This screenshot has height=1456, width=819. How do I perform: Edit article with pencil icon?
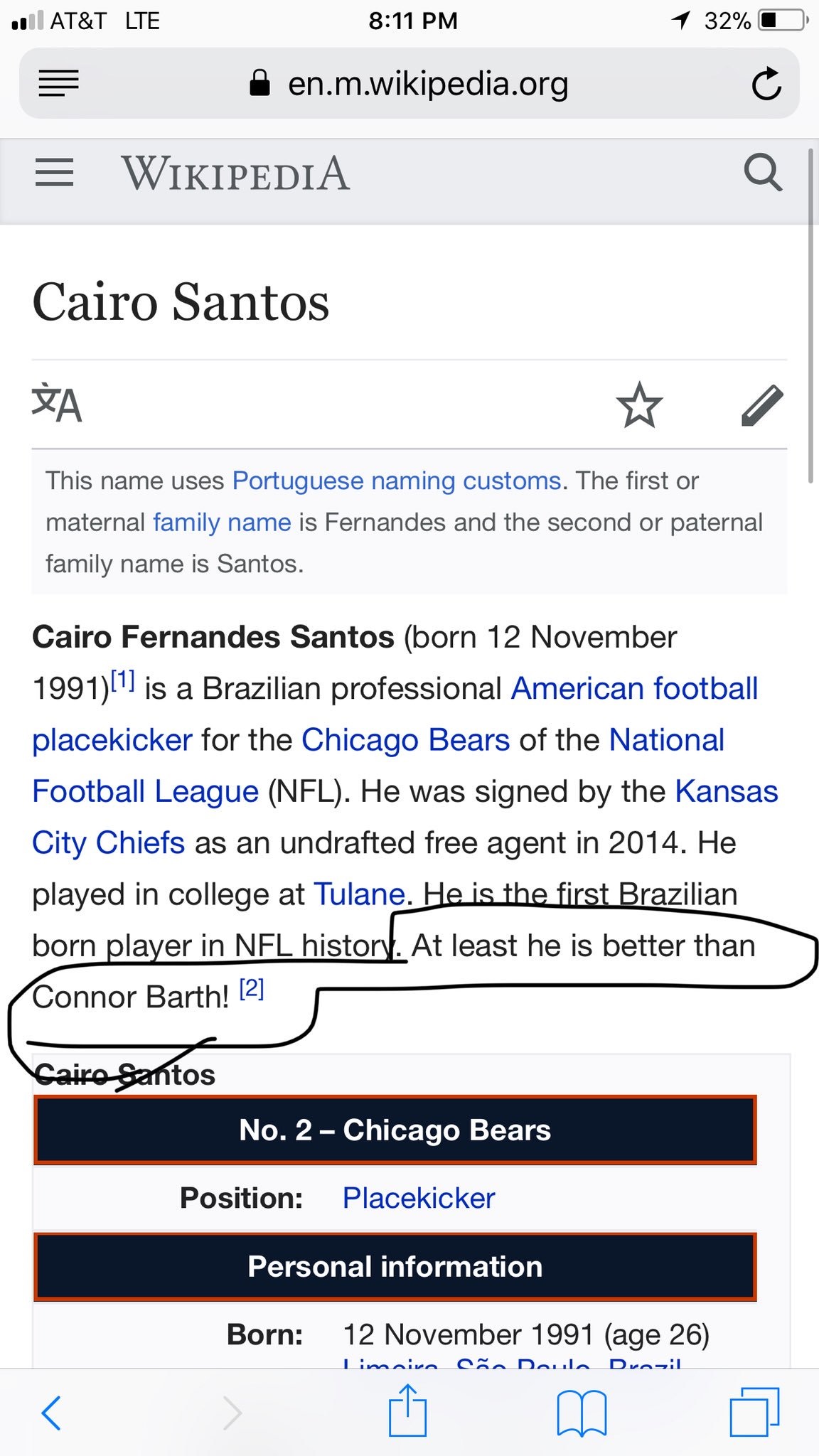(762, 405)
